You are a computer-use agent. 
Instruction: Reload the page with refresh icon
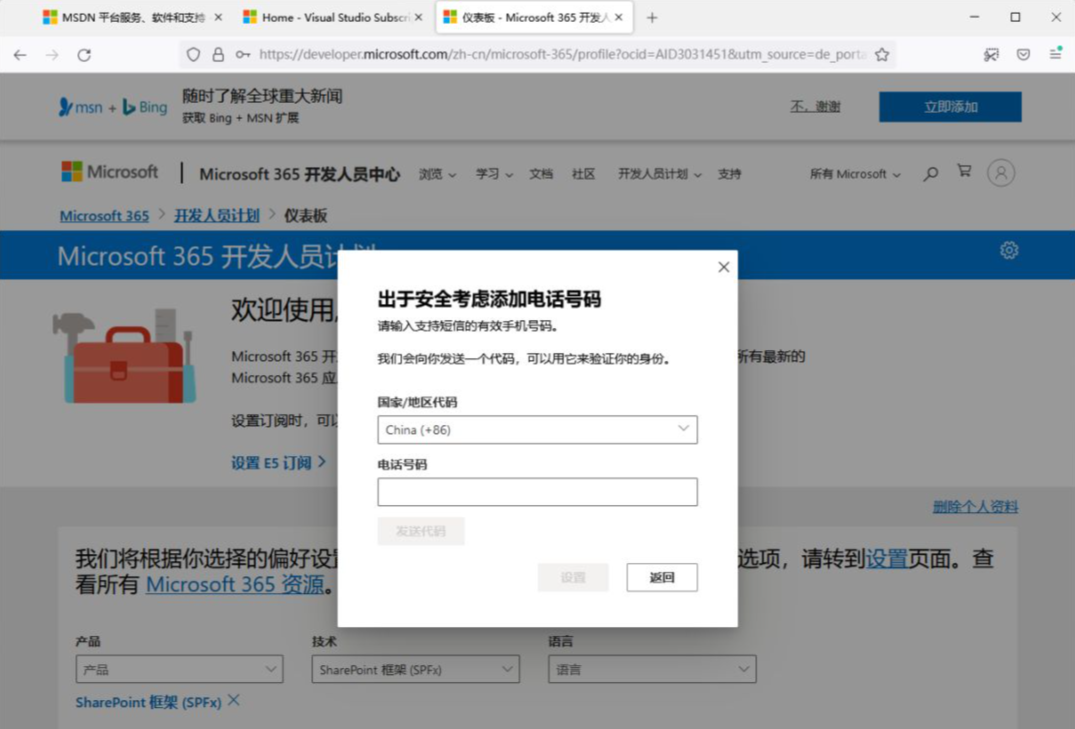pyautogui.click(x=84, y=55)
